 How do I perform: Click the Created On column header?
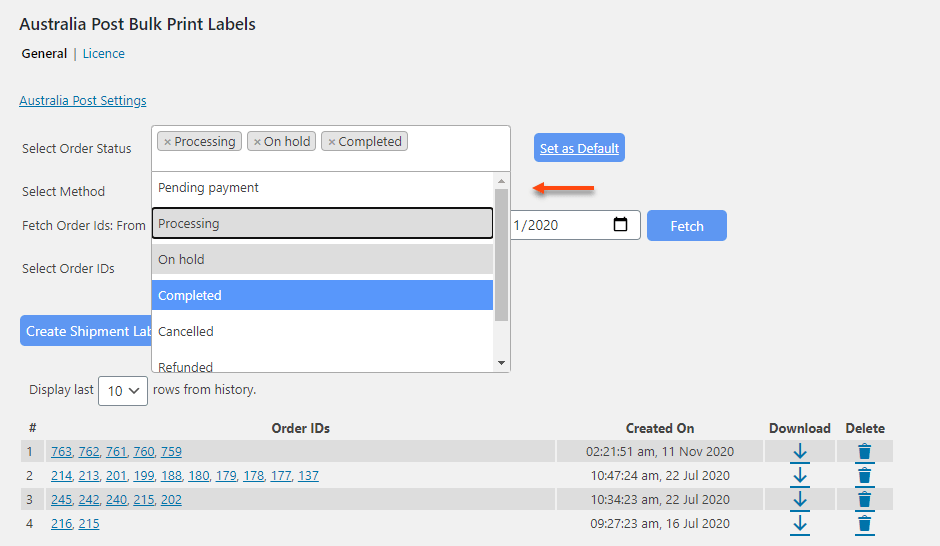(660, 429)
